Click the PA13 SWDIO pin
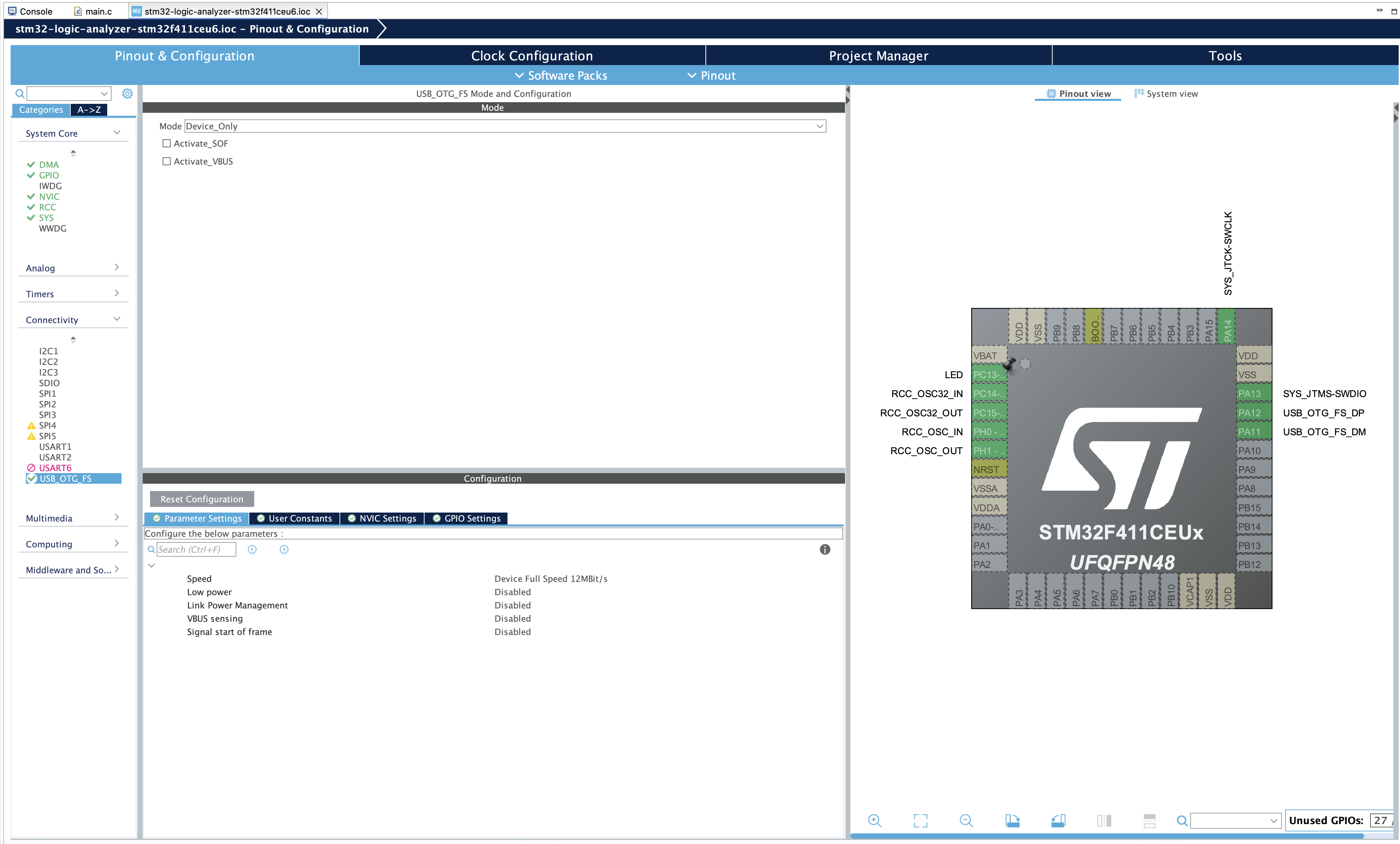1400x844 pixels. pos(1253,393)
